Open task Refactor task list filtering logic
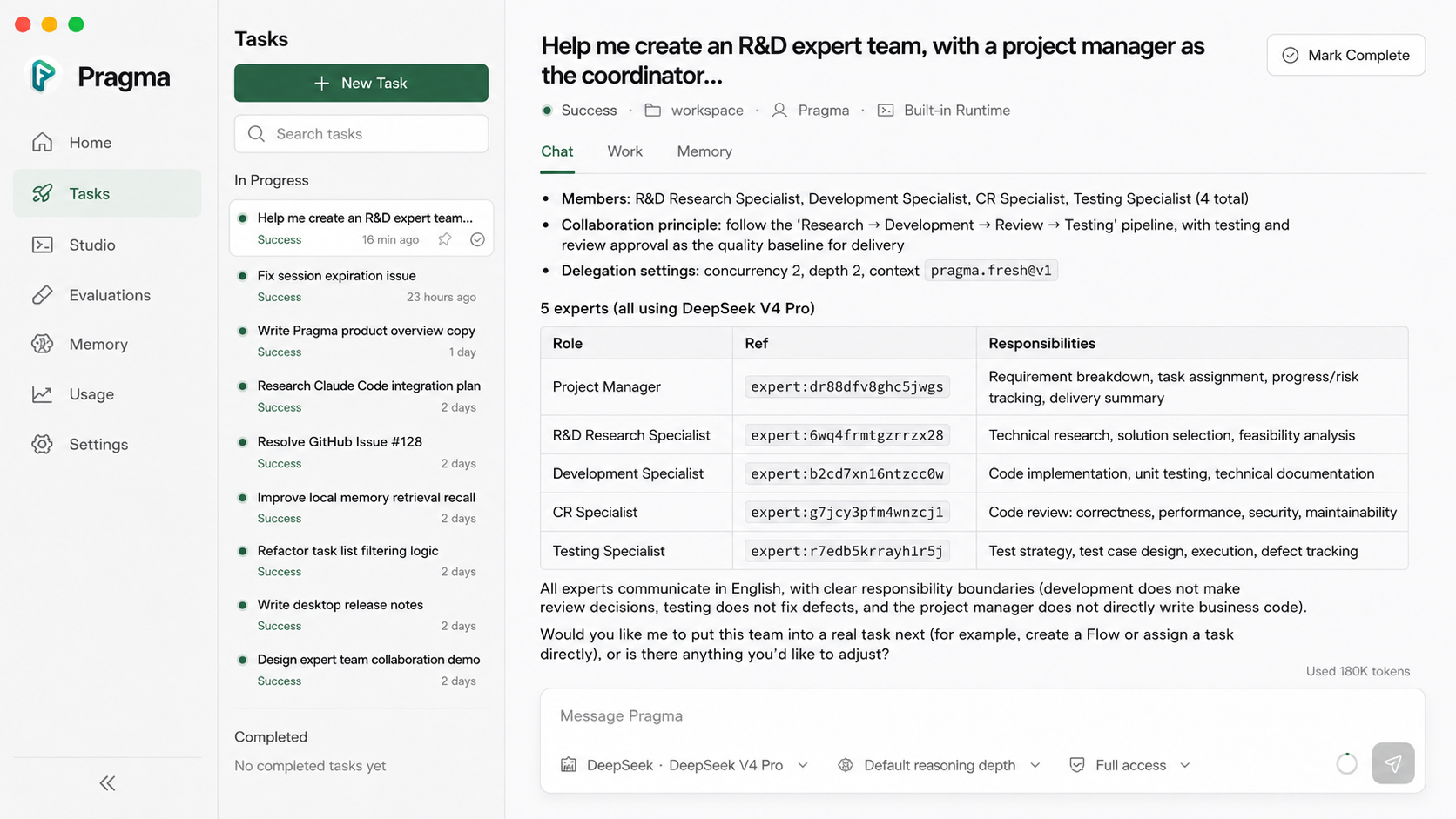This screenshot has width=1456, height=819. pos(361,561)
